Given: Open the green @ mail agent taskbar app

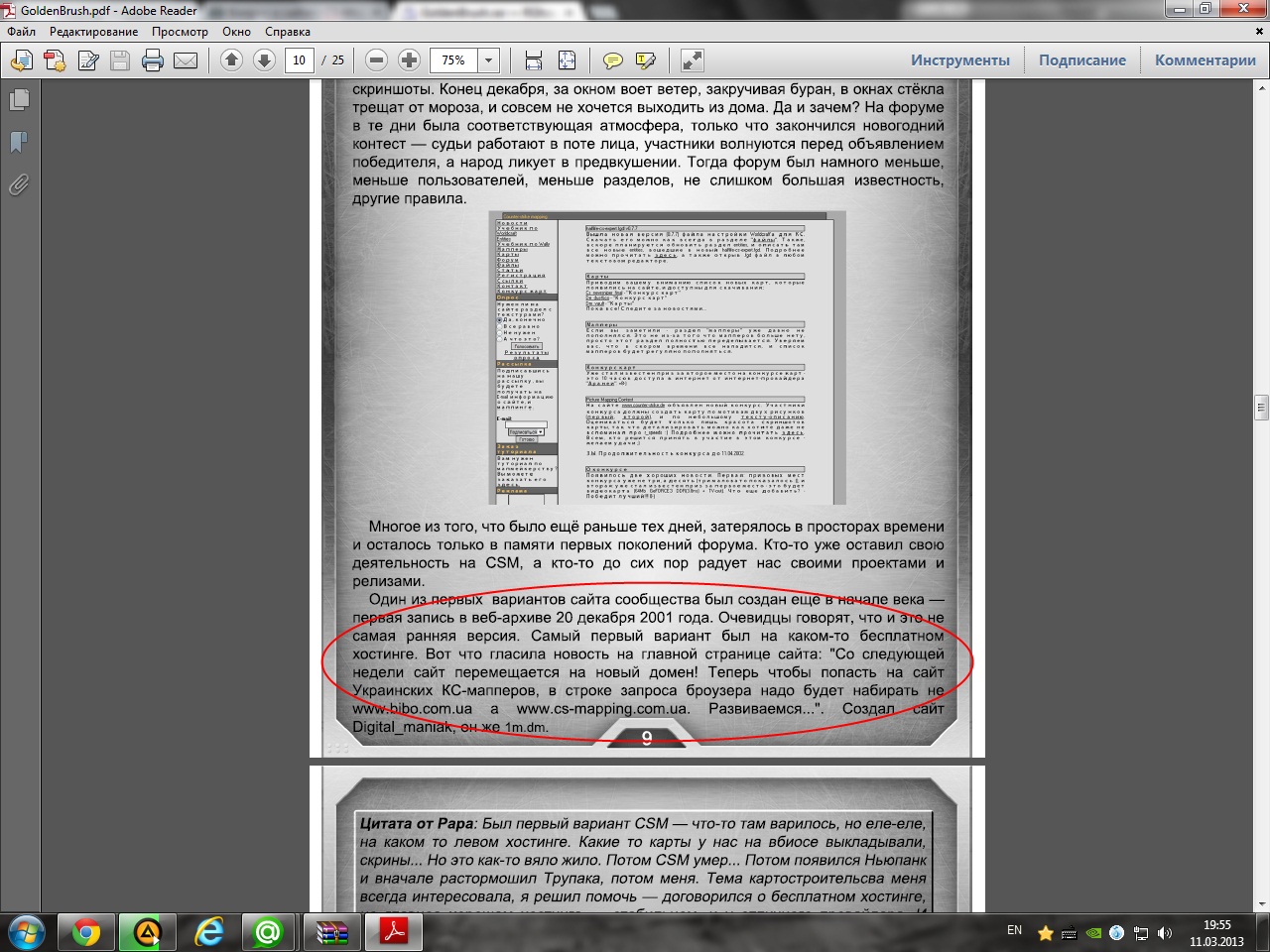Looking at the screenshot, I should point(269,932).
